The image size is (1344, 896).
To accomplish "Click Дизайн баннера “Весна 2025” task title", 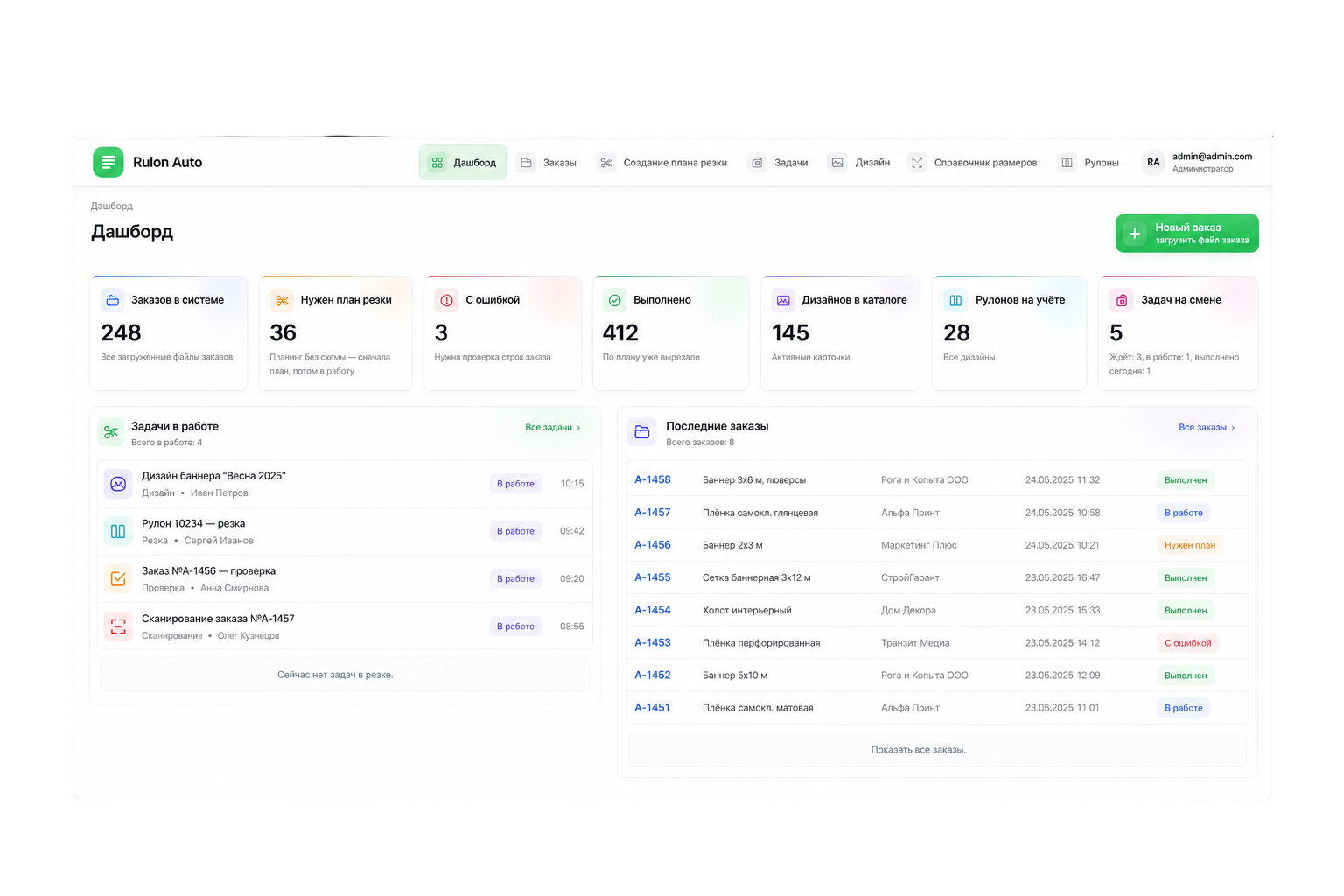I will tap(213, 476).
